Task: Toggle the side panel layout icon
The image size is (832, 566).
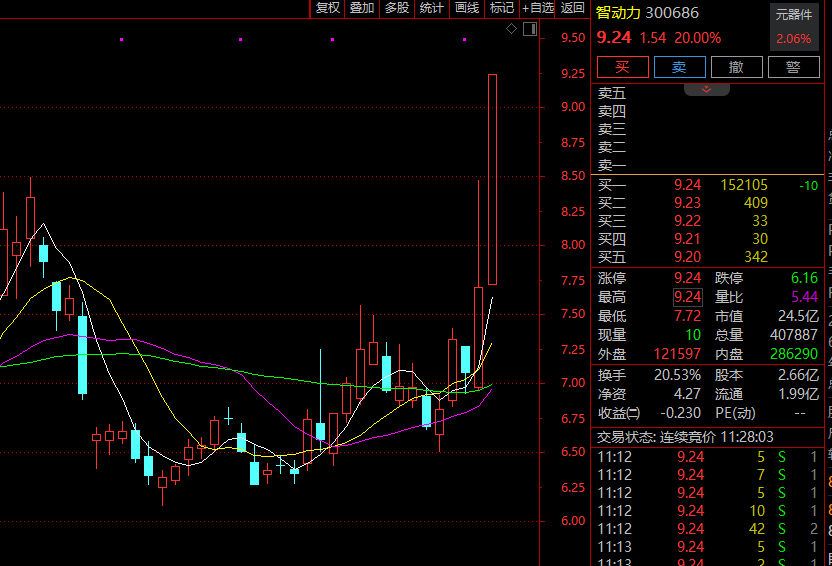Action: pyautogui.click(x=530, y=29)
